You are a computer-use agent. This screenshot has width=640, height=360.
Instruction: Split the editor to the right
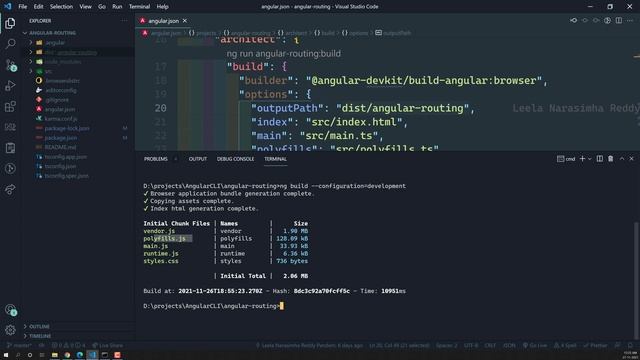(619, 20)
